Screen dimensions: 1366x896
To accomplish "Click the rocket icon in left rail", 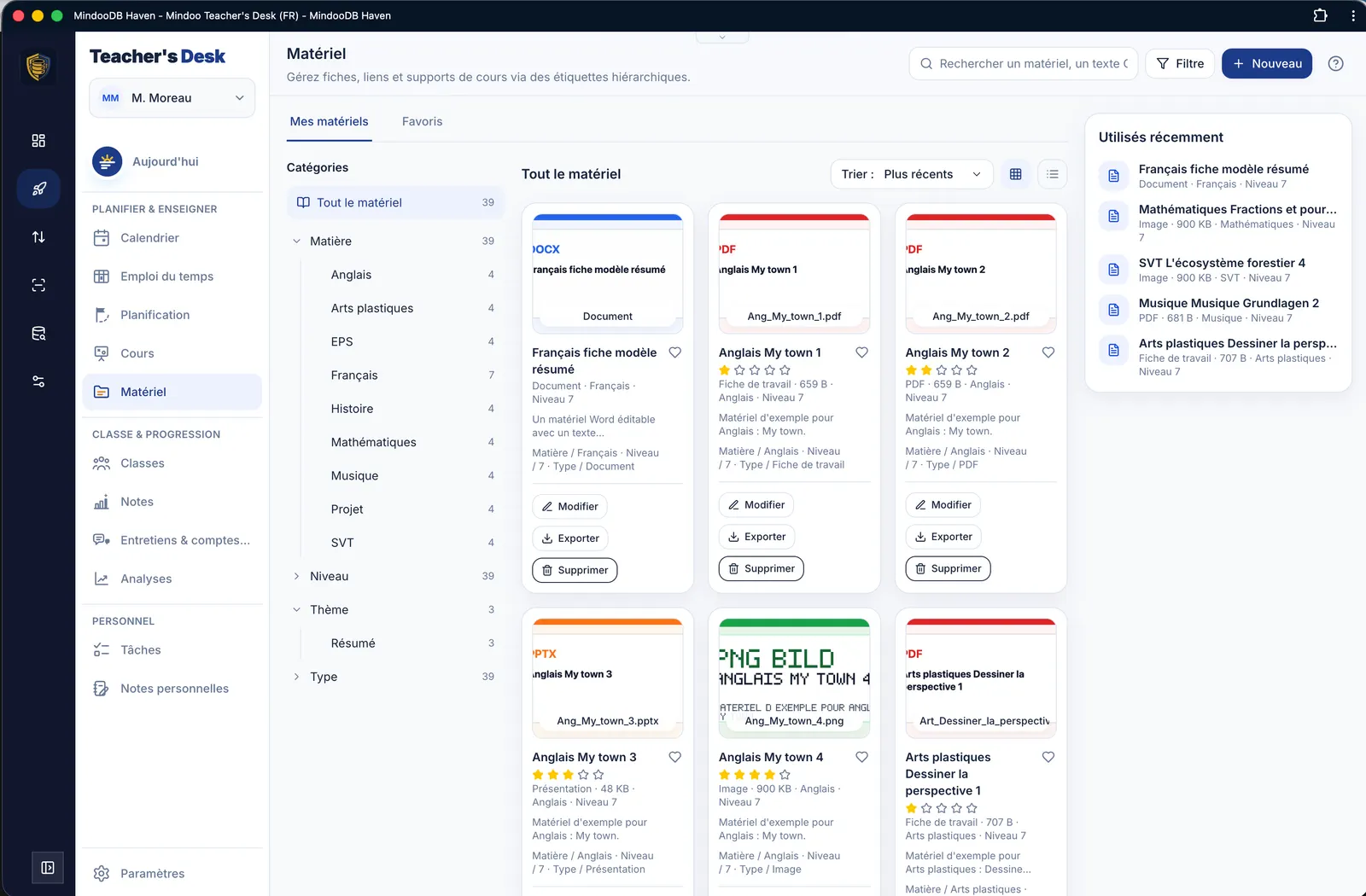I will pos(38,189).
